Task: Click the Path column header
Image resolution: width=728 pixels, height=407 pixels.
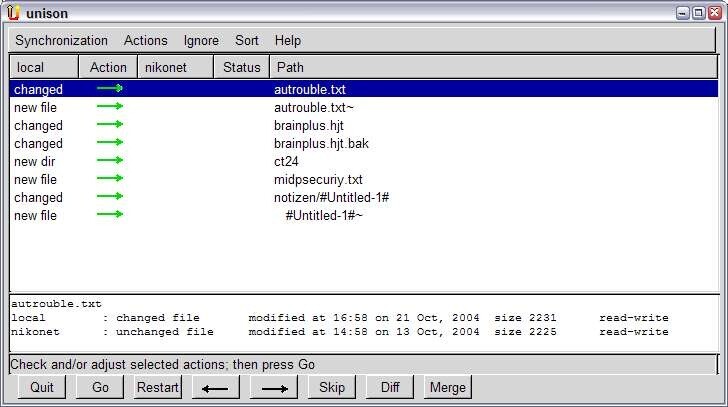Action: click(x=494, y=67)
